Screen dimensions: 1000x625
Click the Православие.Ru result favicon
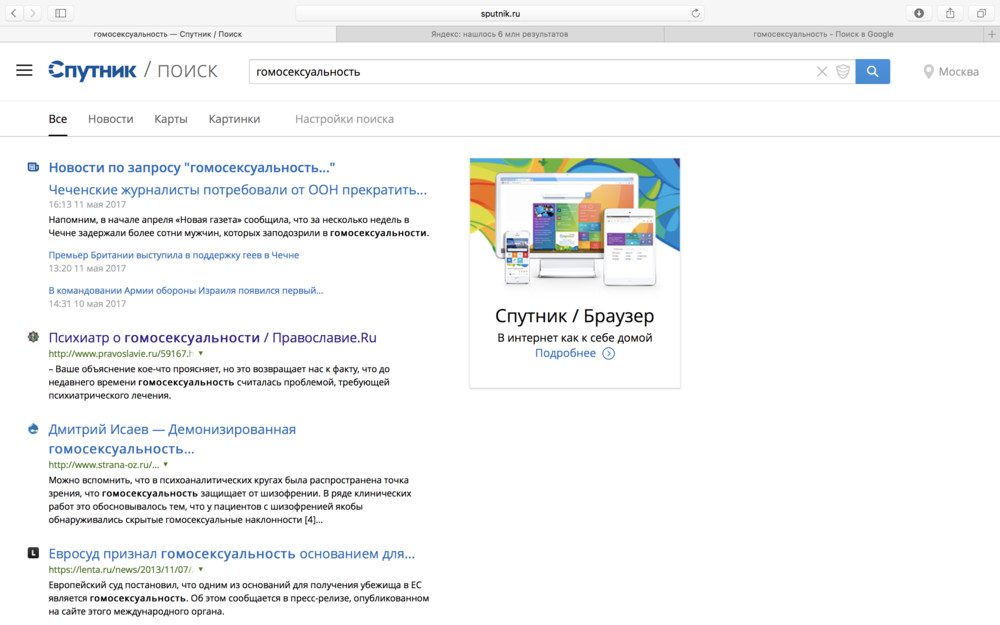coord(33,337)
